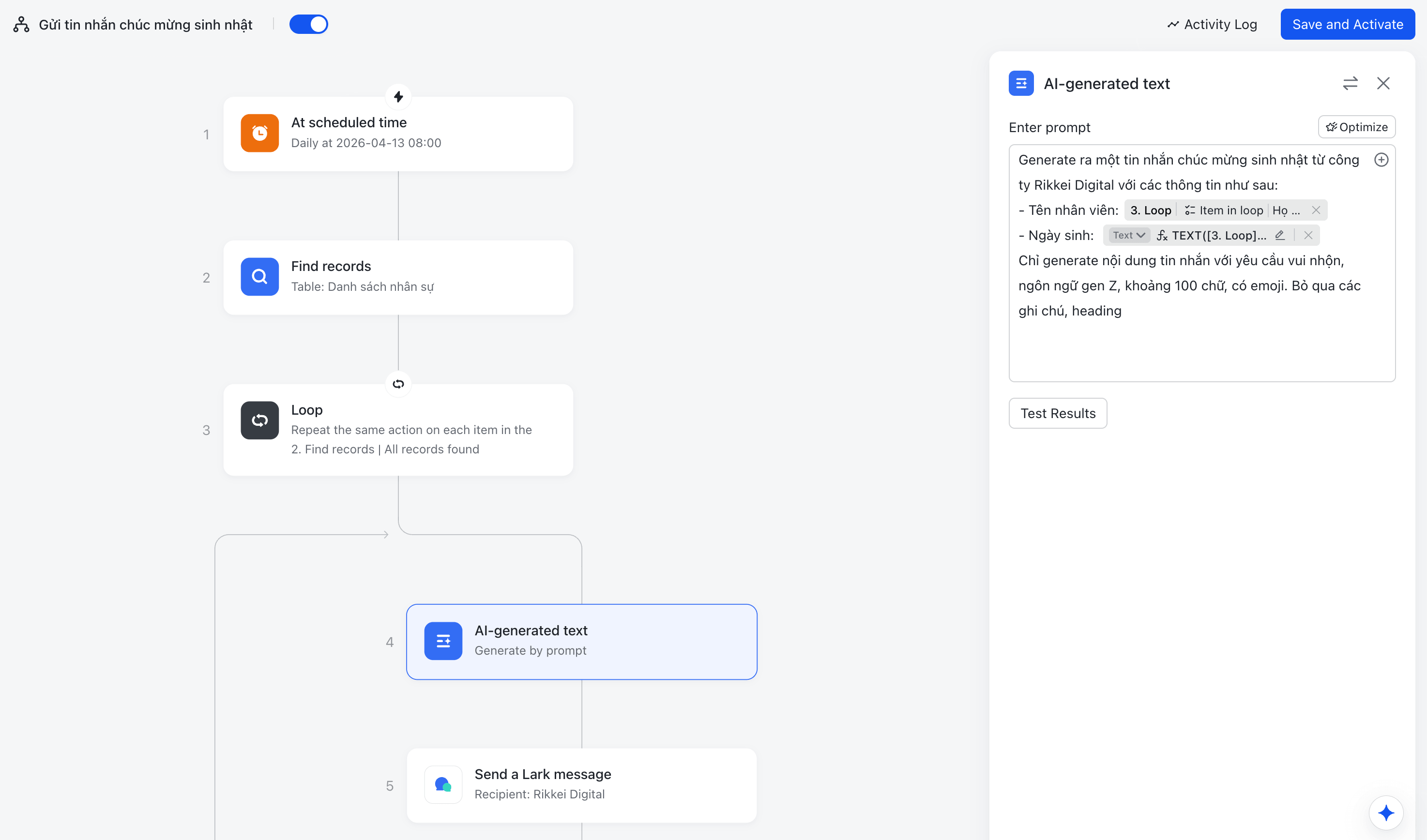1427x840 pixels.
Task: Click the AI-generated text panel header icon
Action: point(1021,83)
